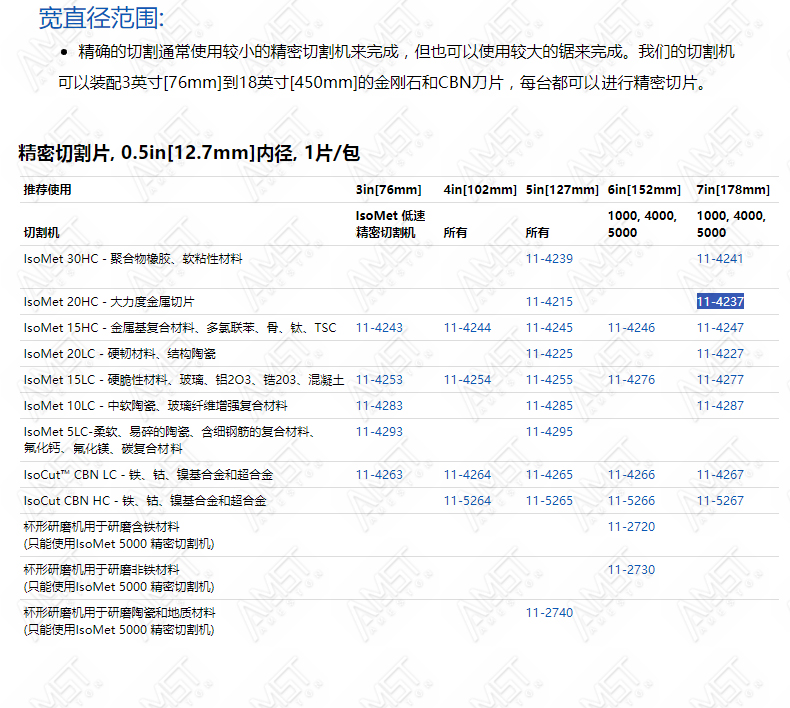Viewport: 790px width, 708px height.
Task: Click part number 11-4253
Action: (379, 379)
